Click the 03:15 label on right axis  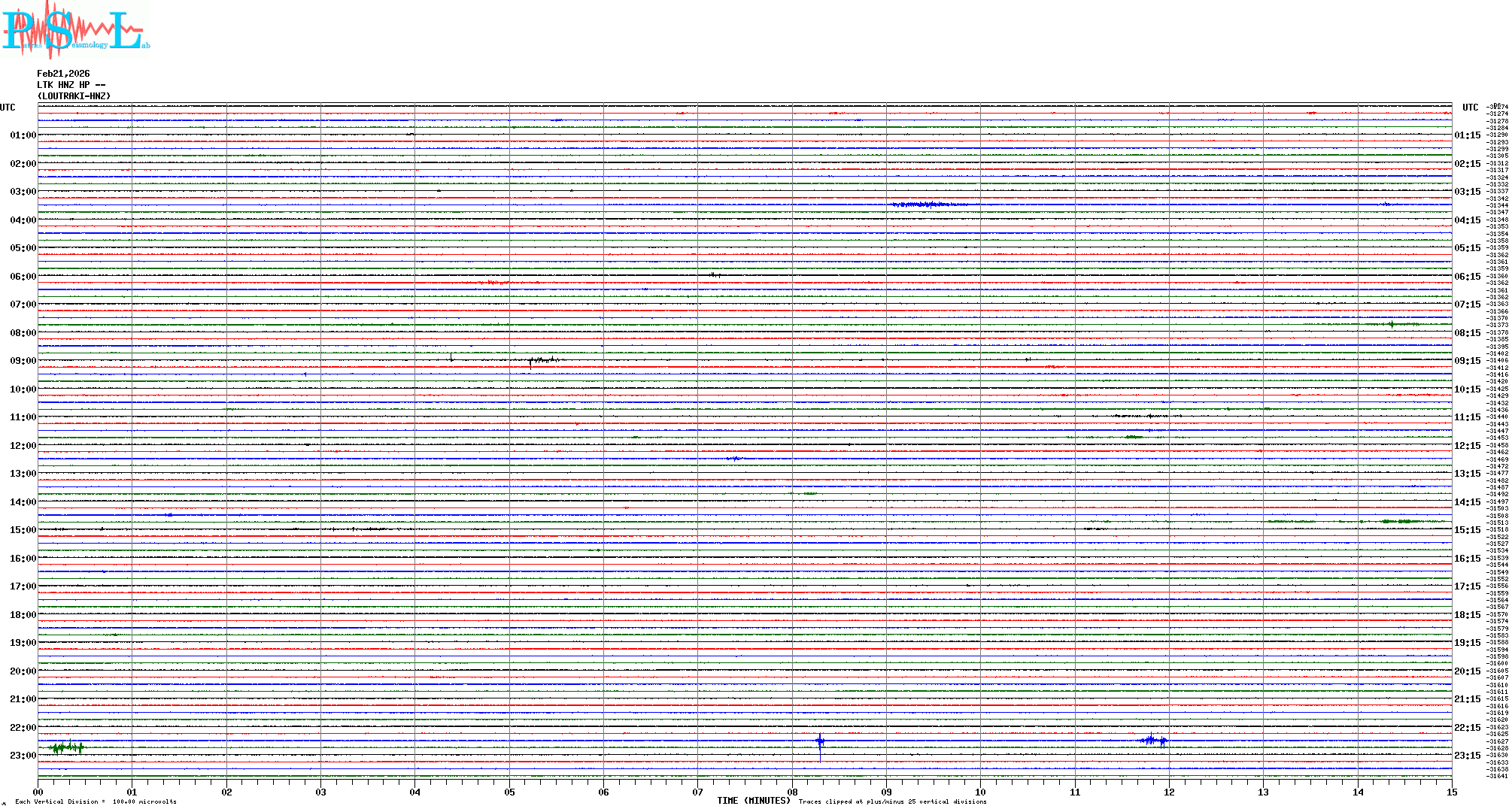[x=1467, y=192]
